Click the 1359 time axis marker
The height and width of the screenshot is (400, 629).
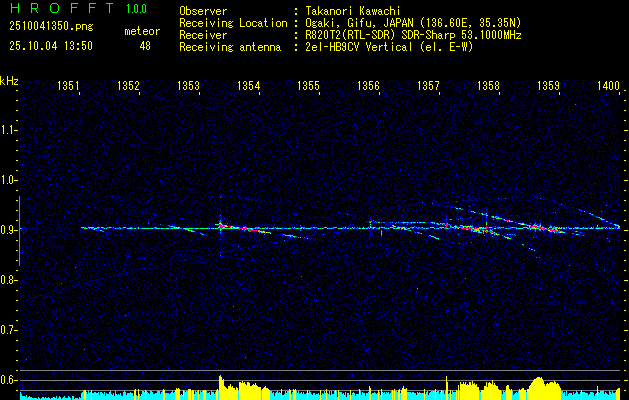tap(548, 85)
